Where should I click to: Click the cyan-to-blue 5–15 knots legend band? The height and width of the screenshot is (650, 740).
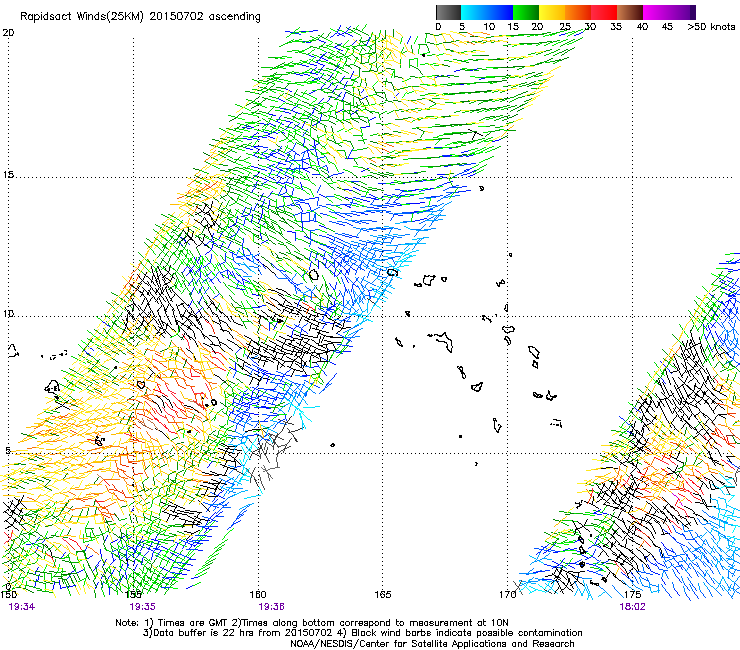(x=487, y=12)
